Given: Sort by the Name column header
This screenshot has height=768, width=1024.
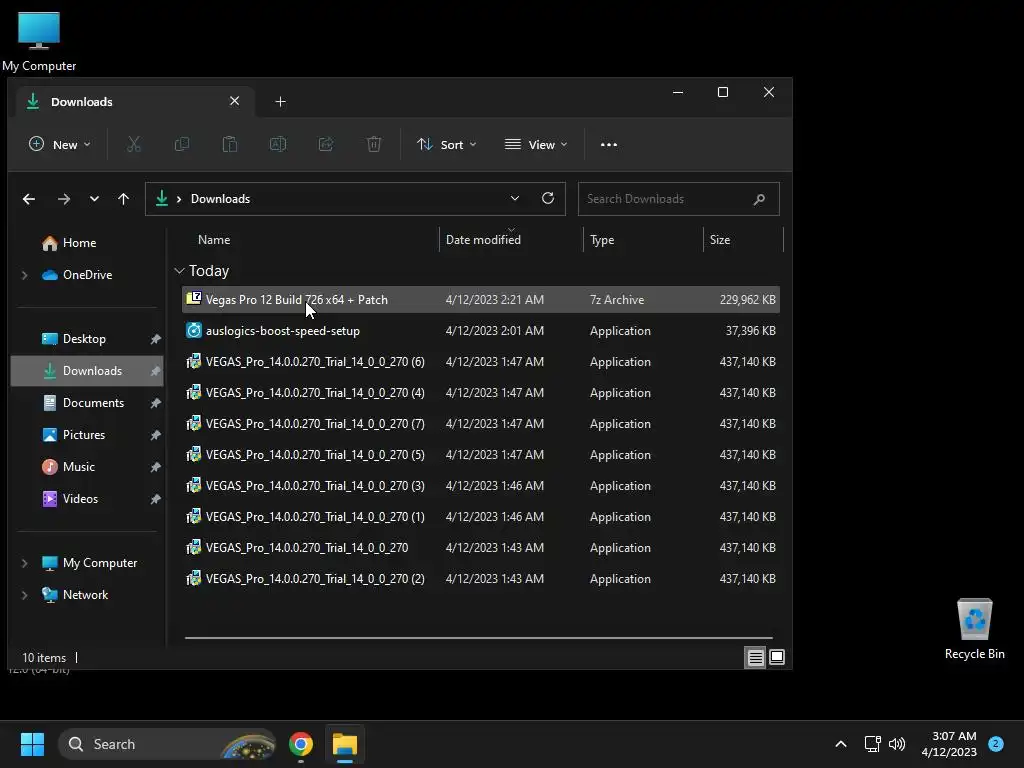Looking at the screenshot, I should click(x=214, y=240).
